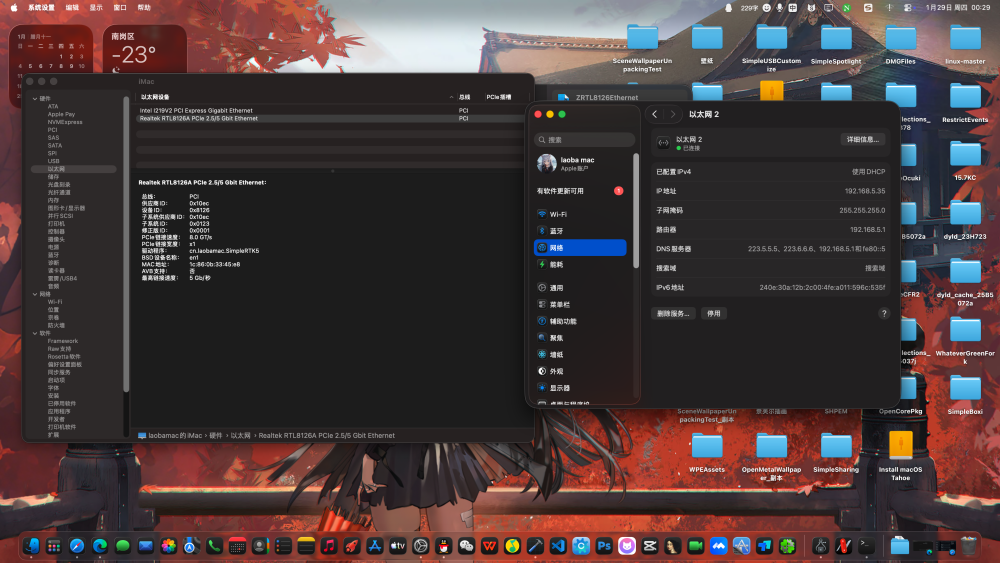Launch Visual Studio Code from the Dock
The height and width of the screenshot is (563, 1000).
pos(557,546)
